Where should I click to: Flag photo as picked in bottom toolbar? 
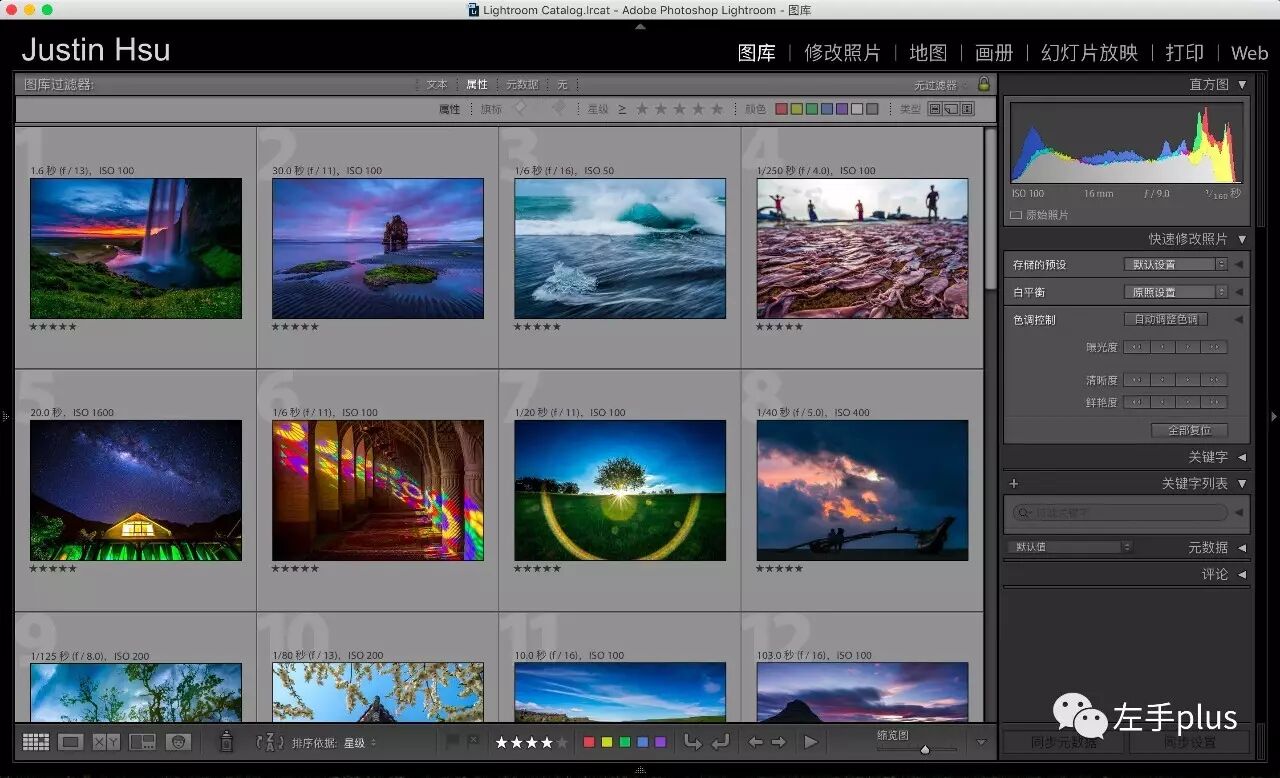pyautogui.click(x=452, y=742)
